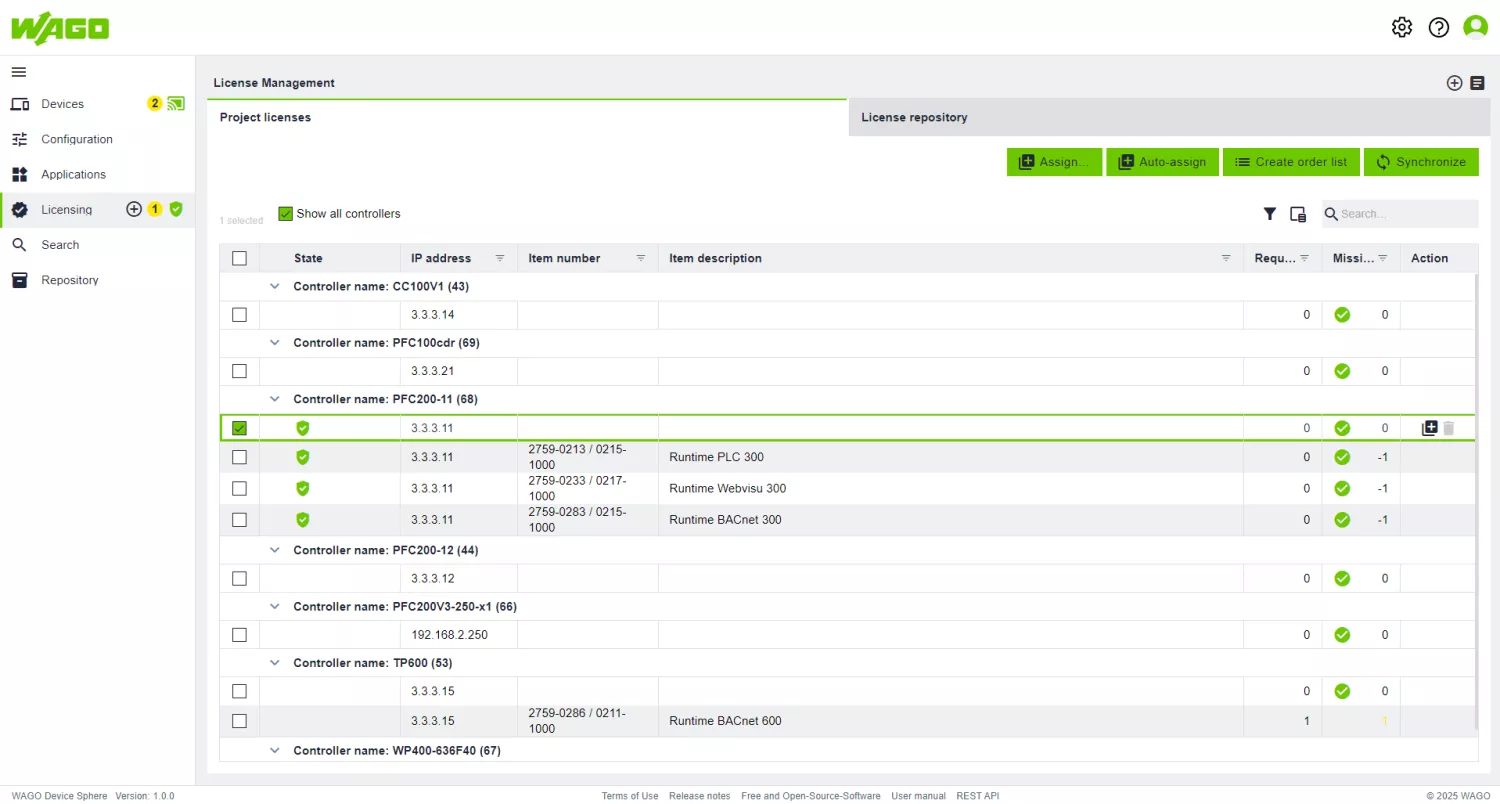
Task: Uncheck Show all controllers
Action: 286,214
